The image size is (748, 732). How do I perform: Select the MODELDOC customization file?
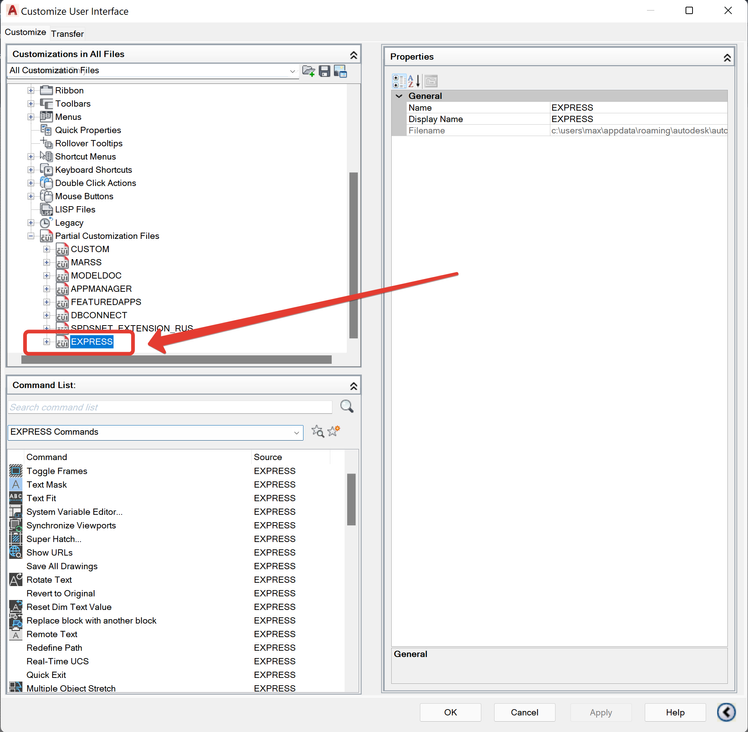96,275
